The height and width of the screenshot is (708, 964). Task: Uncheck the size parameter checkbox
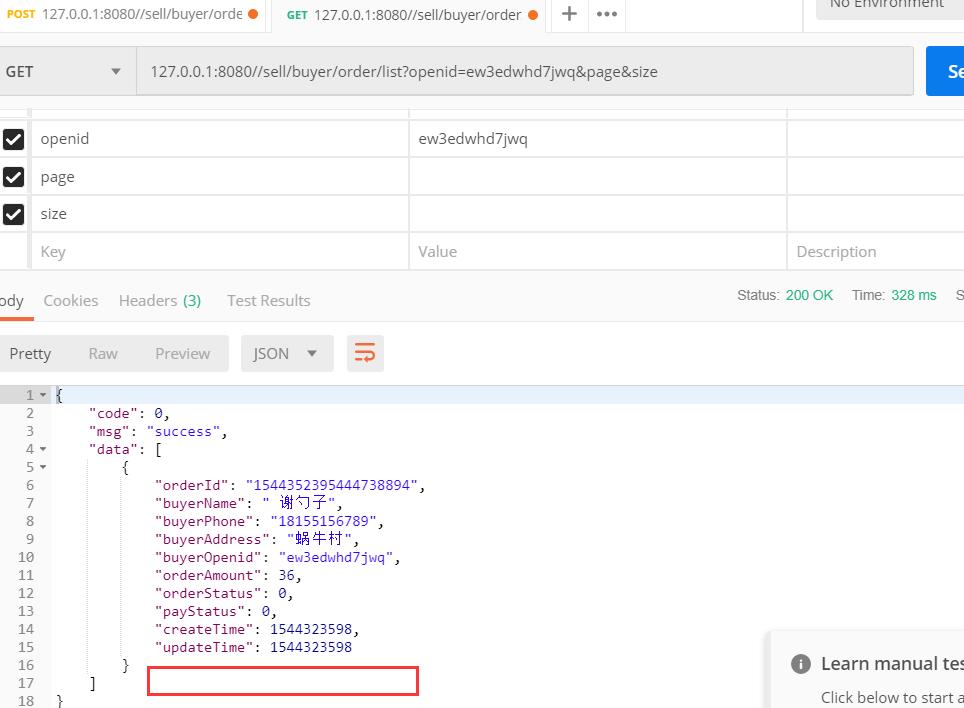[14, 214]
